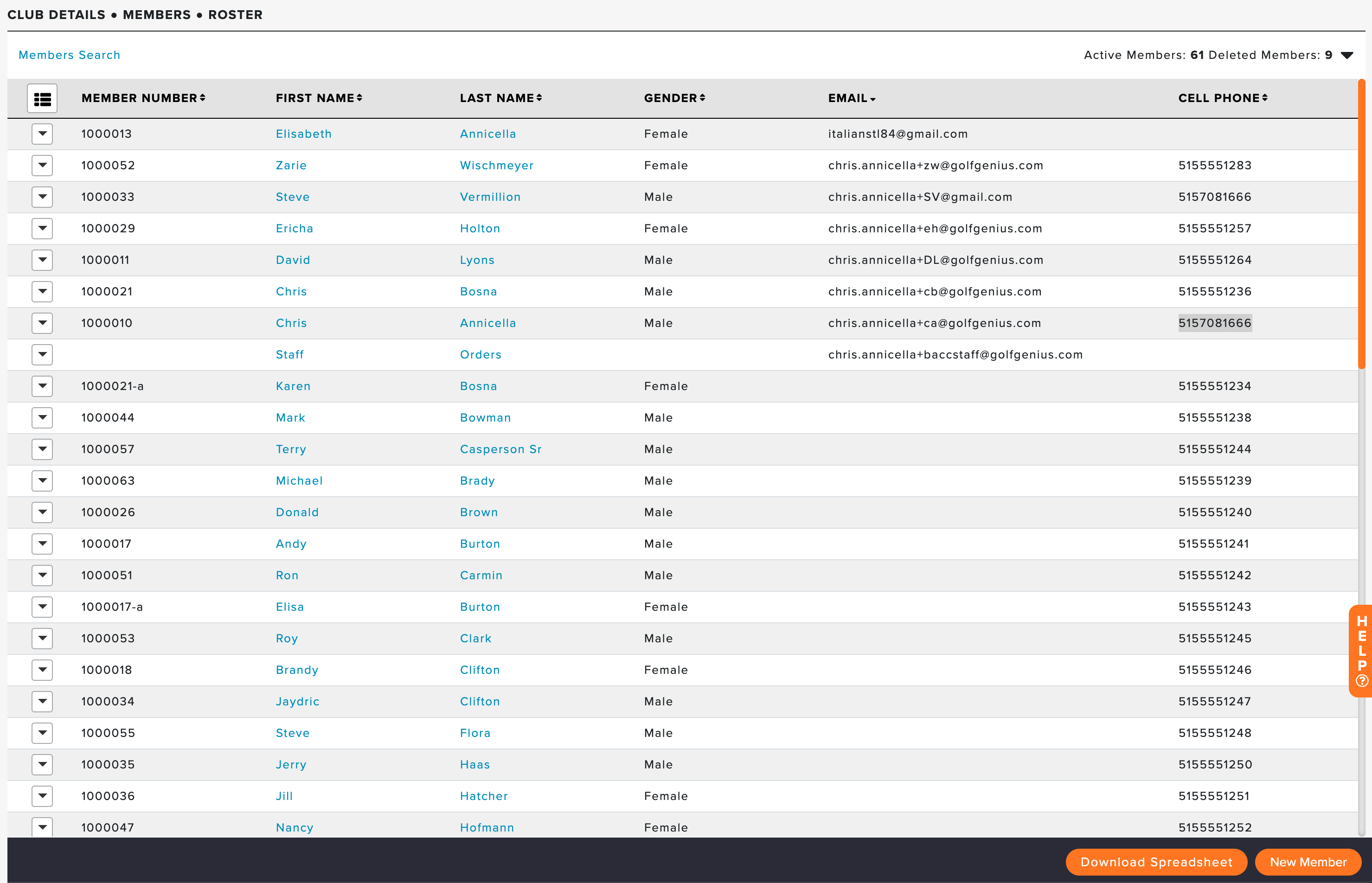Sort by Gender column

coord(674,98)
